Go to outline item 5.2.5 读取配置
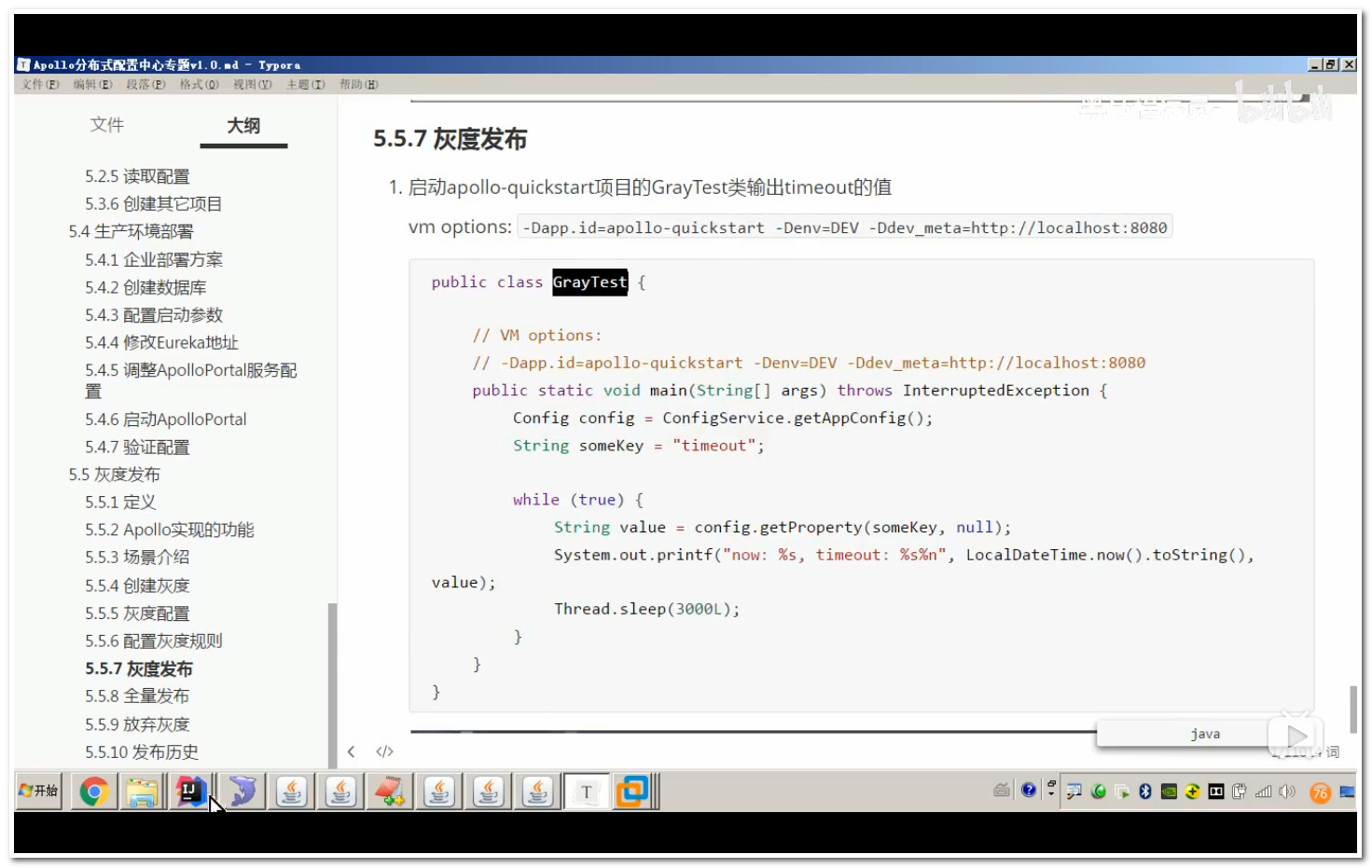 [137, 176]
